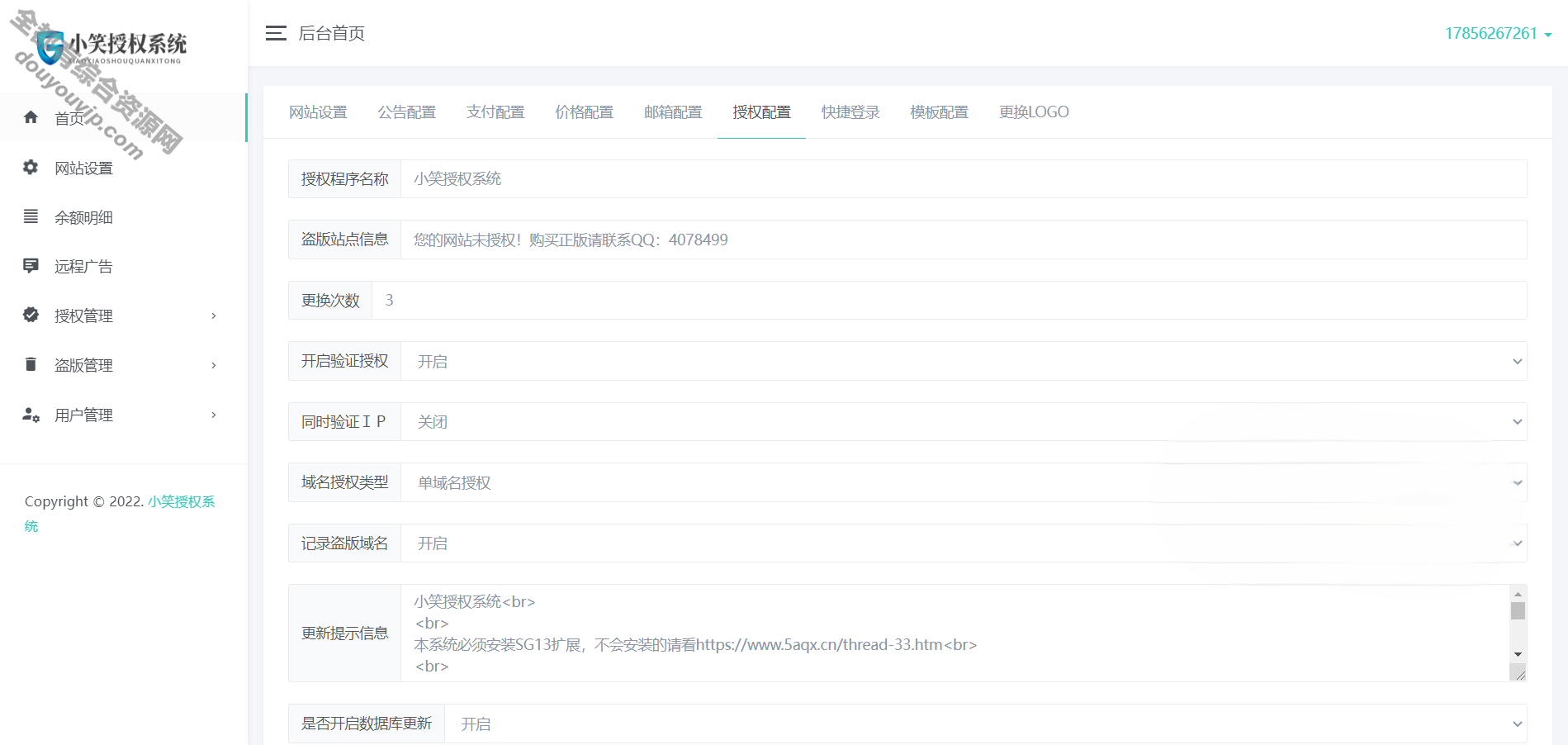1568x745 pixels.
Task: Click the list icon for 余额明细
Action: 31,216
